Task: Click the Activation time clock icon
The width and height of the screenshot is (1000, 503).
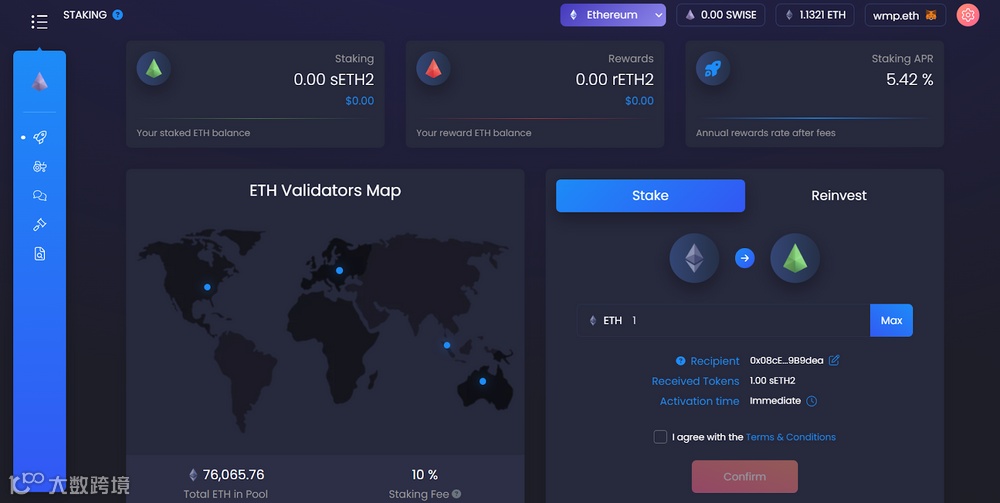Action: [x=811, y=401]
